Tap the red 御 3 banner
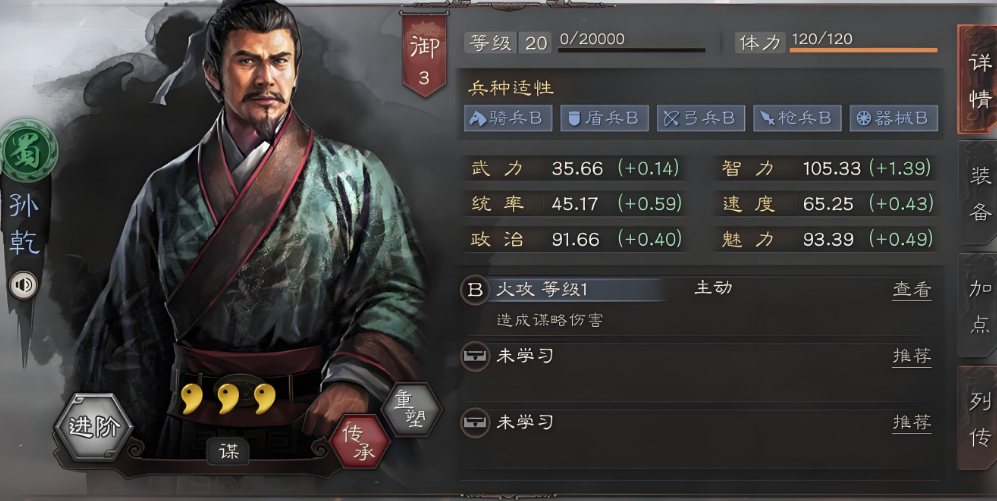The width and height of the screenshot is (997, 501). 423,55
